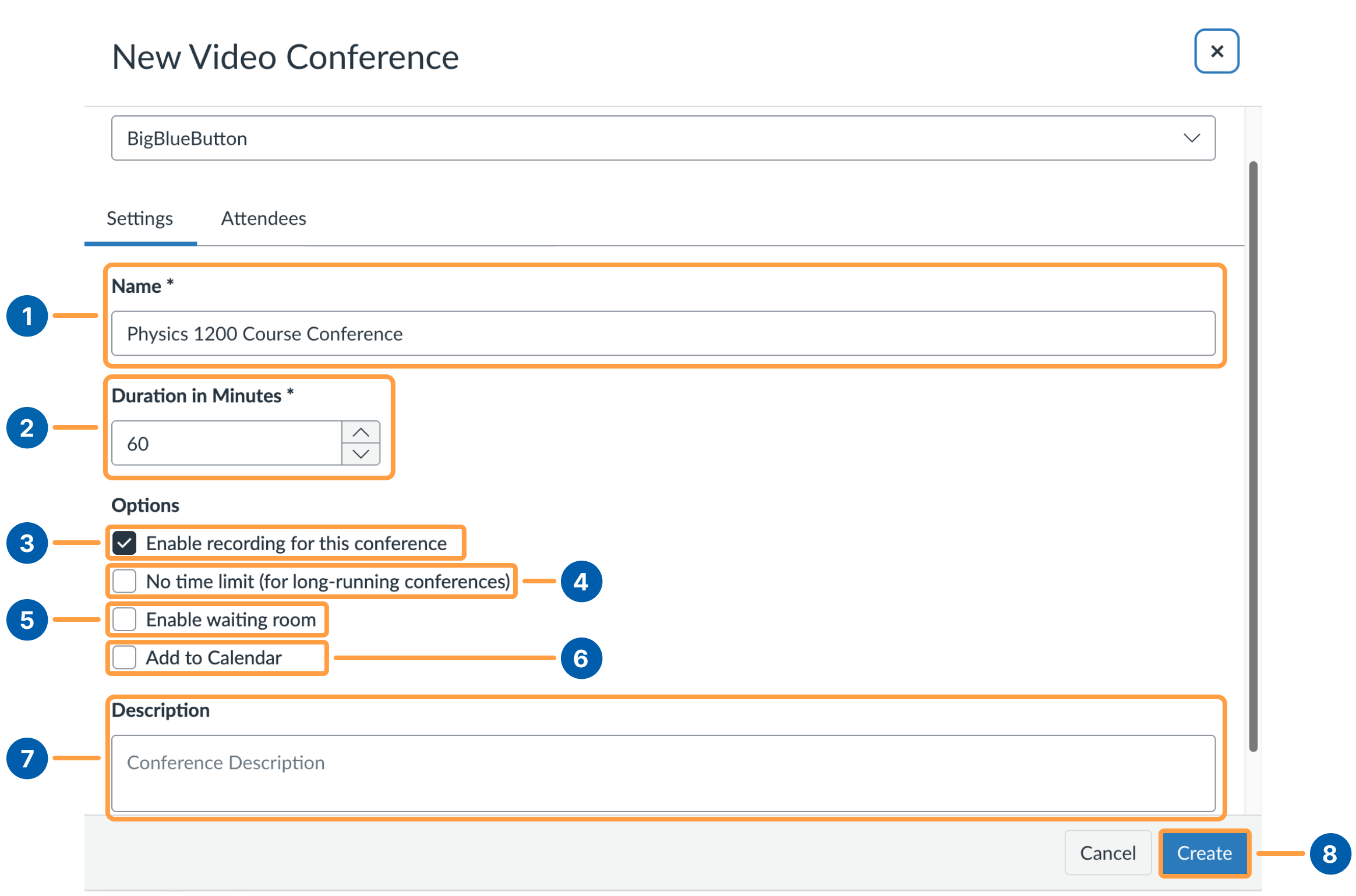
Task: Enable Add to Calendar option
Action: tap(124, 657)
